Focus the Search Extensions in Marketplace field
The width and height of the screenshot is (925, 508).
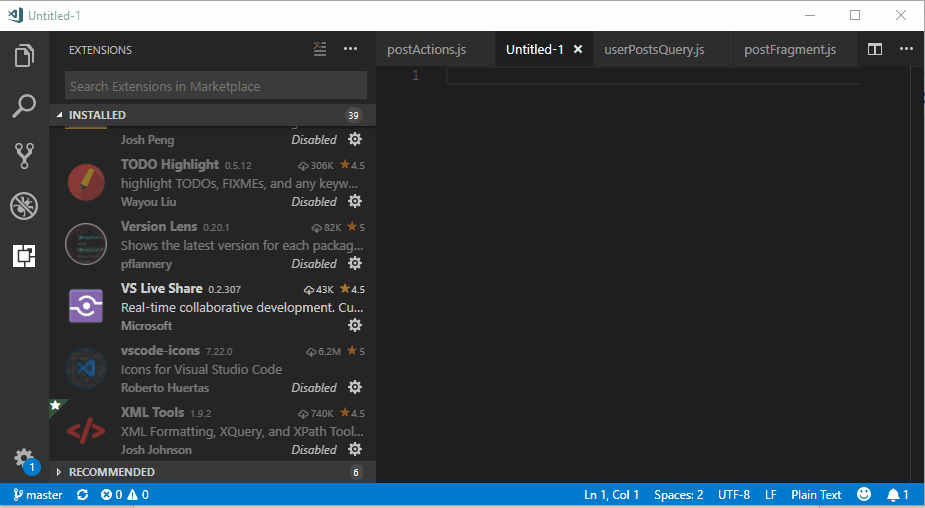pos(216,86)
